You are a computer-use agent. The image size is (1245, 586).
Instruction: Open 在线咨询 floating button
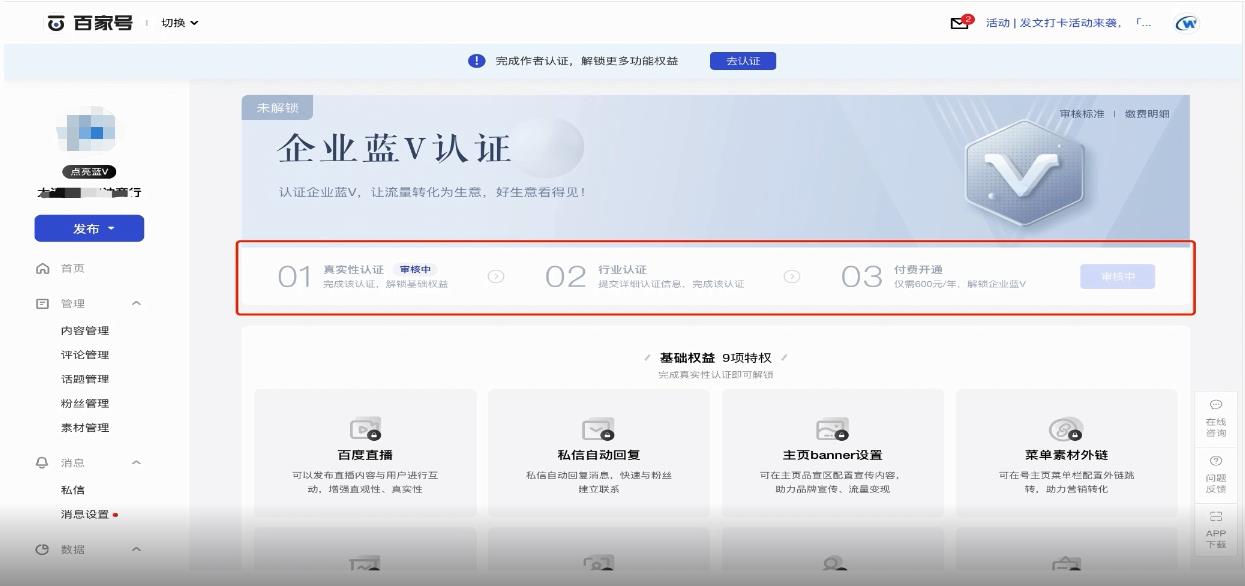1216,418
